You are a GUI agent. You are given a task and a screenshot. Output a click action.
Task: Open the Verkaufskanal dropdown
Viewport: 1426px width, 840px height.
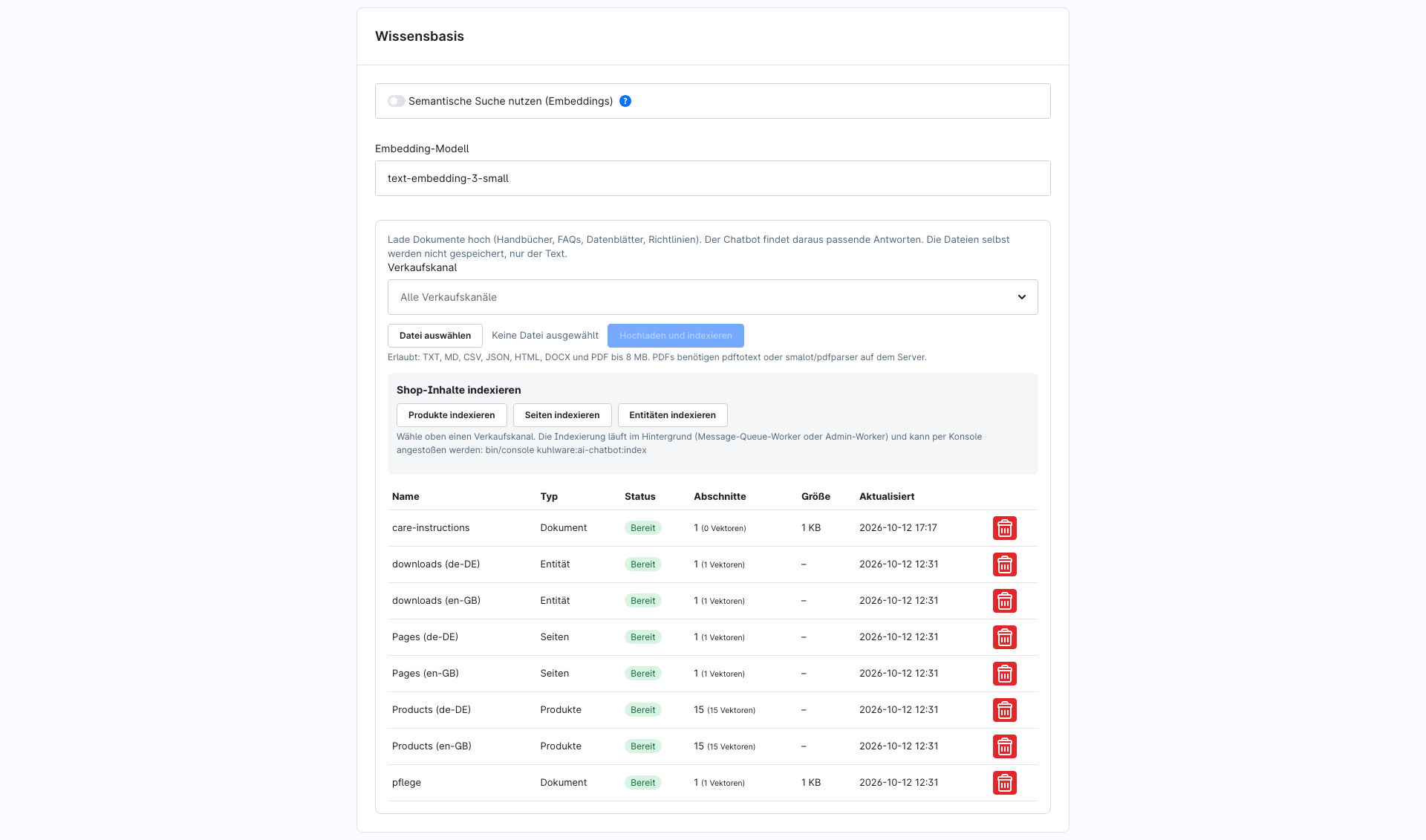pos(713,297)
